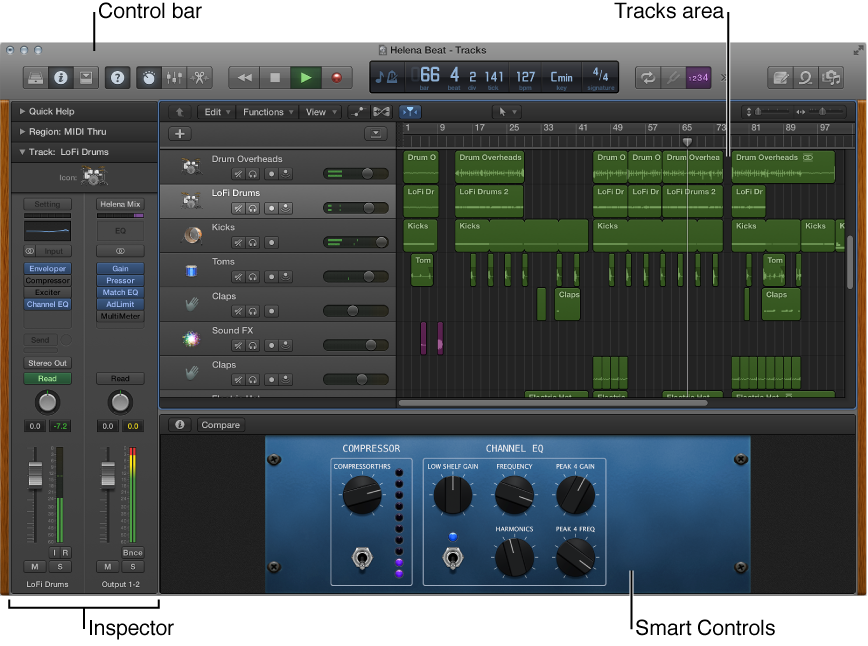Add a new track with the plus icon
Image resolution: width=868 pixels, height=646 pixels.
pyautogui.click(x=179, y=133)
